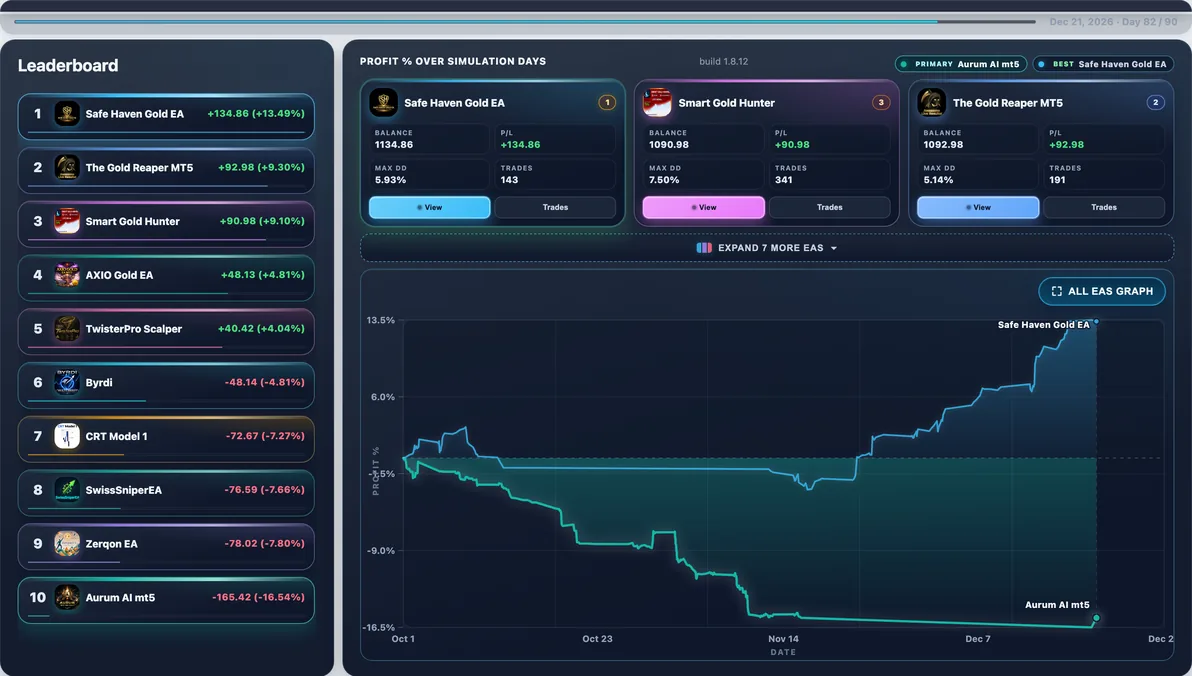Open Trades for The Gold Reaper MT5

tap(1104, 208)
